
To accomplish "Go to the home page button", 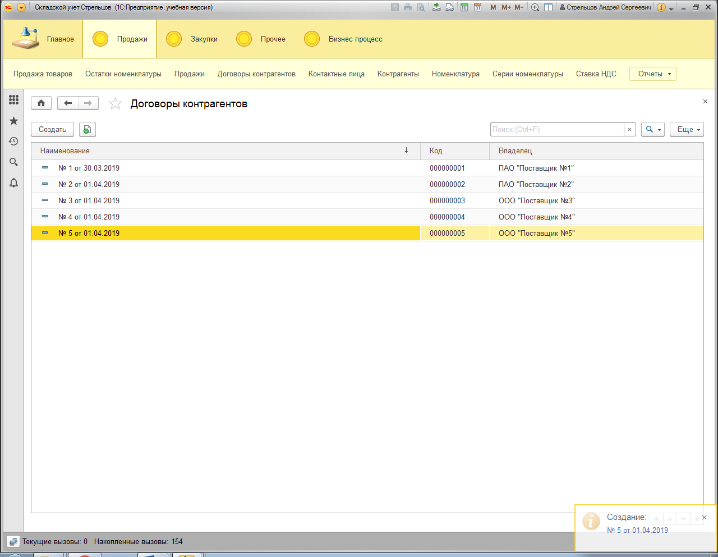I will pyautogui.click(x=41, y=103).
